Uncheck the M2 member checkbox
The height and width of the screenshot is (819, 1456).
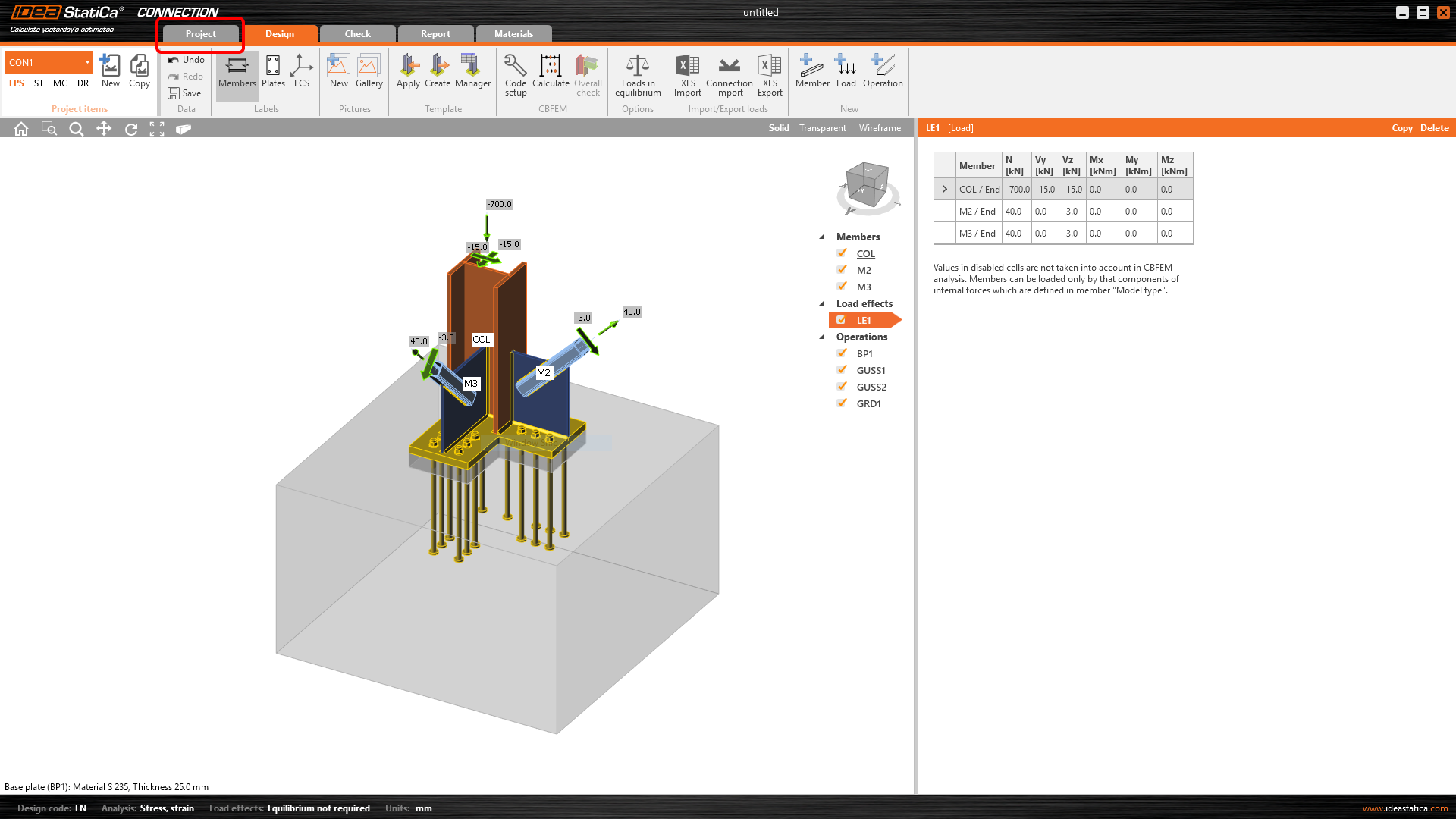tap(842, 270)
